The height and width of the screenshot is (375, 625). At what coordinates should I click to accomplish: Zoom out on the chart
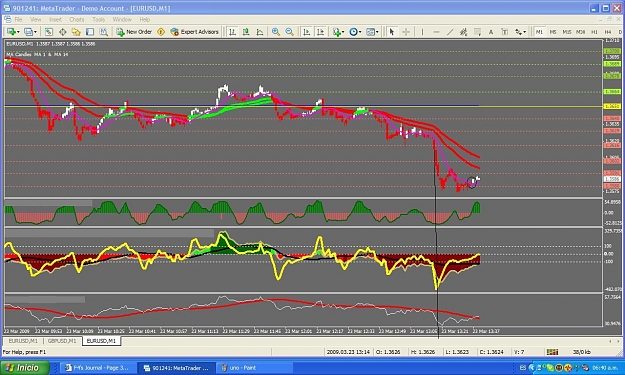point(289,31)
